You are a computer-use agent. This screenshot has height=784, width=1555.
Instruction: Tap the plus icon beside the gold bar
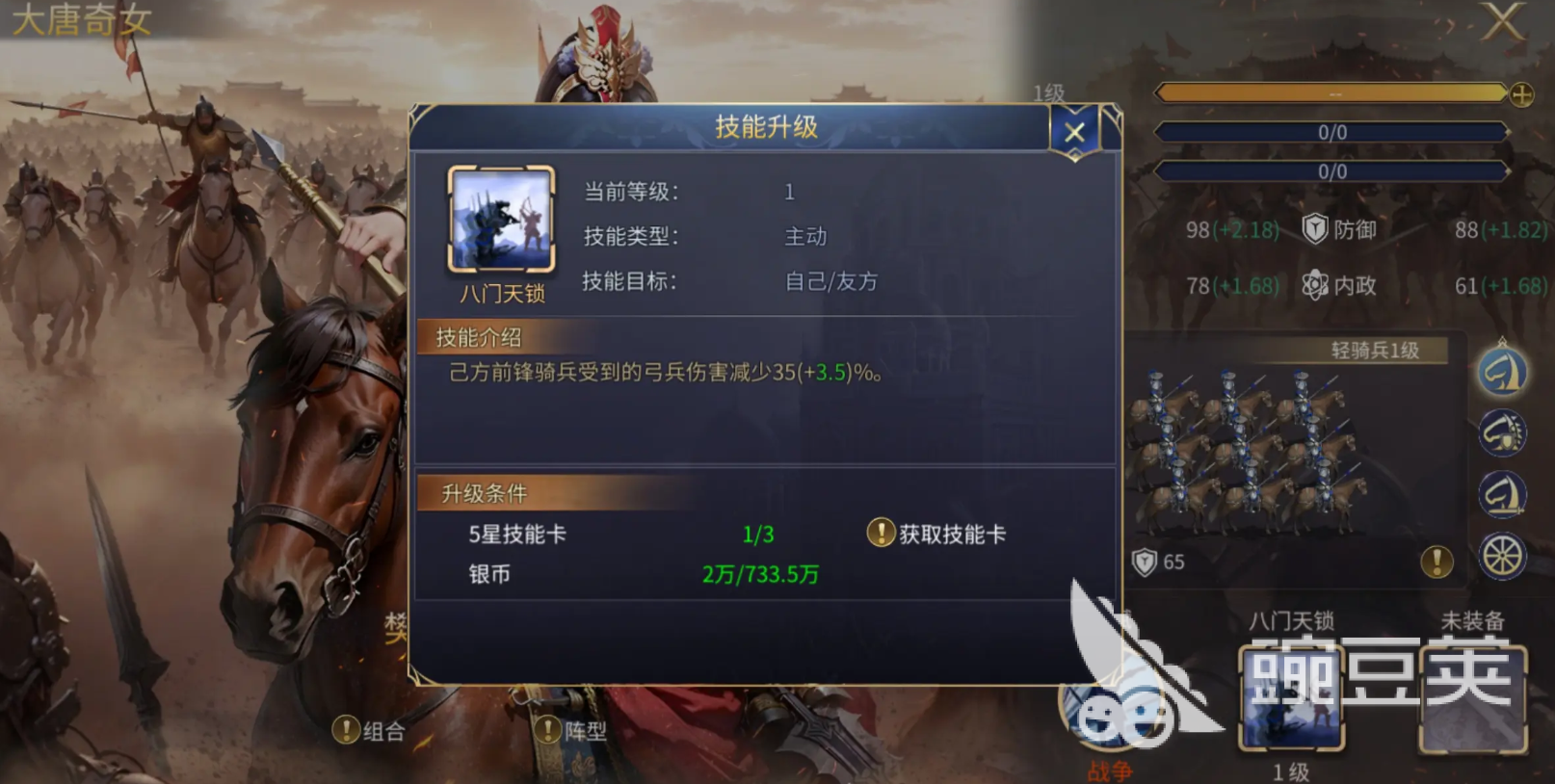(1521, 94)
